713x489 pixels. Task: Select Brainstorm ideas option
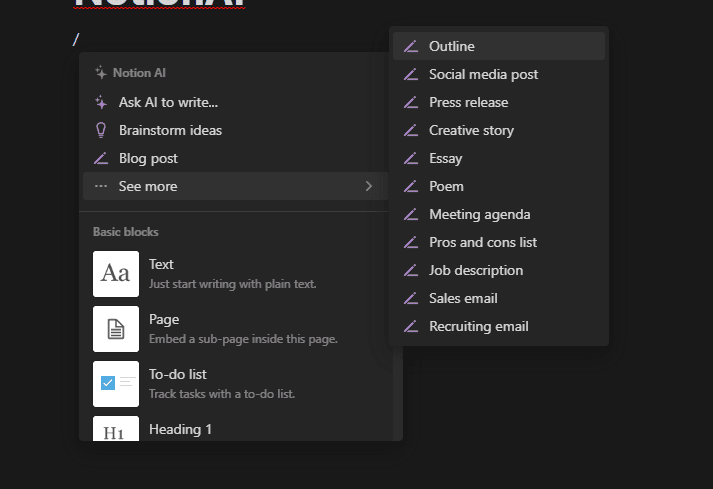tap(236, 131)
